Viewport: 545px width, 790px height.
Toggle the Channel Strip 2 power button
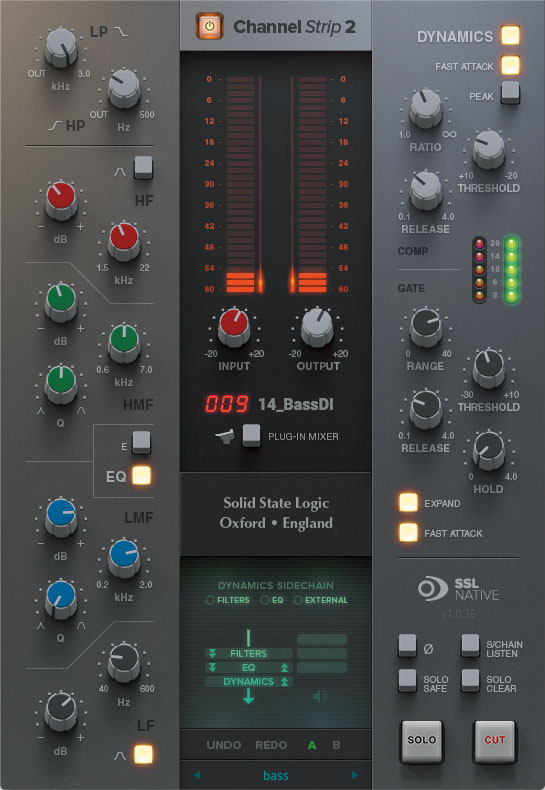click(209, 26)
